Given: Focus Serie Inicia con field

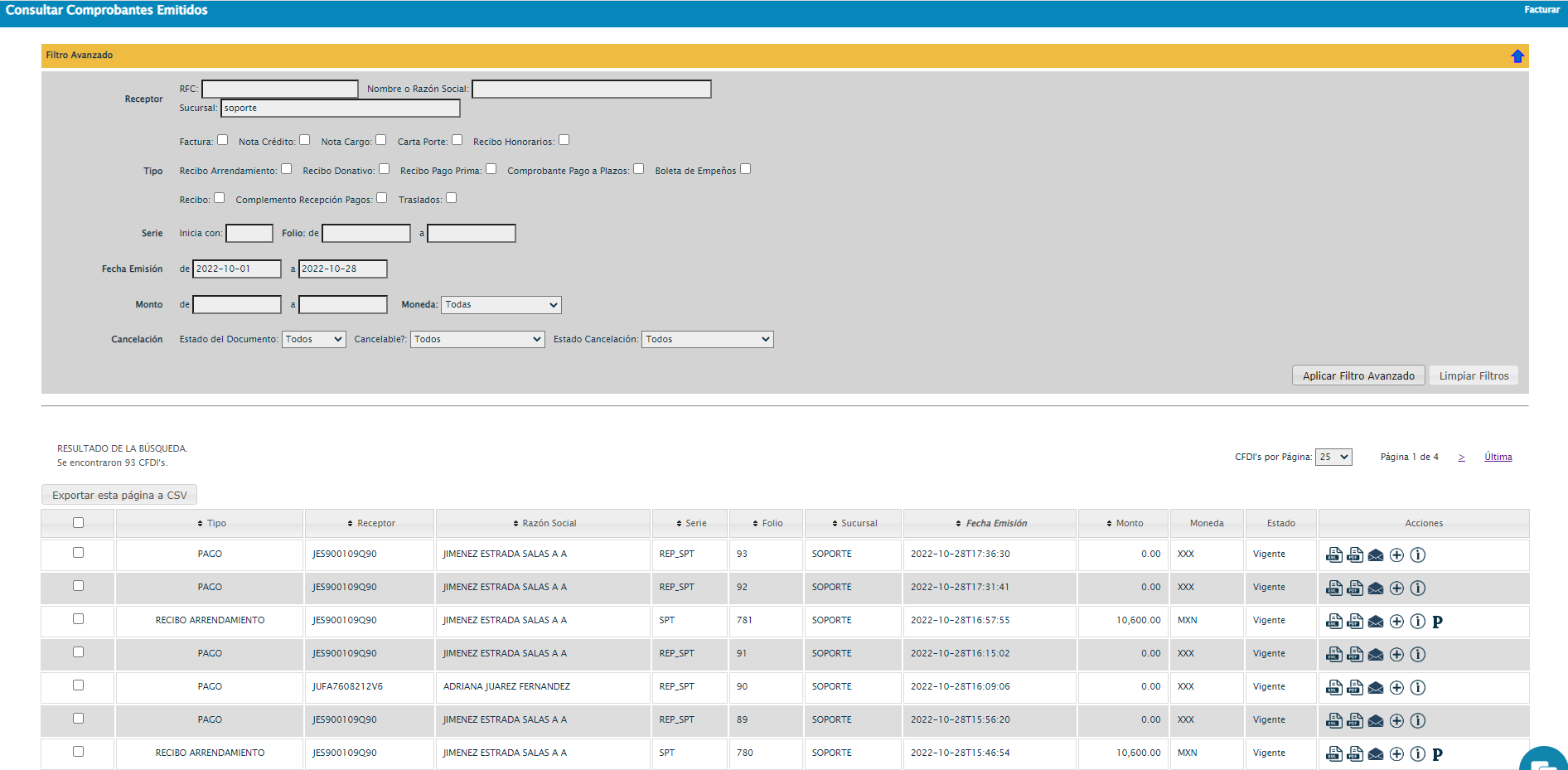Looking at the screenshot, I should click(x=249, y=234).
